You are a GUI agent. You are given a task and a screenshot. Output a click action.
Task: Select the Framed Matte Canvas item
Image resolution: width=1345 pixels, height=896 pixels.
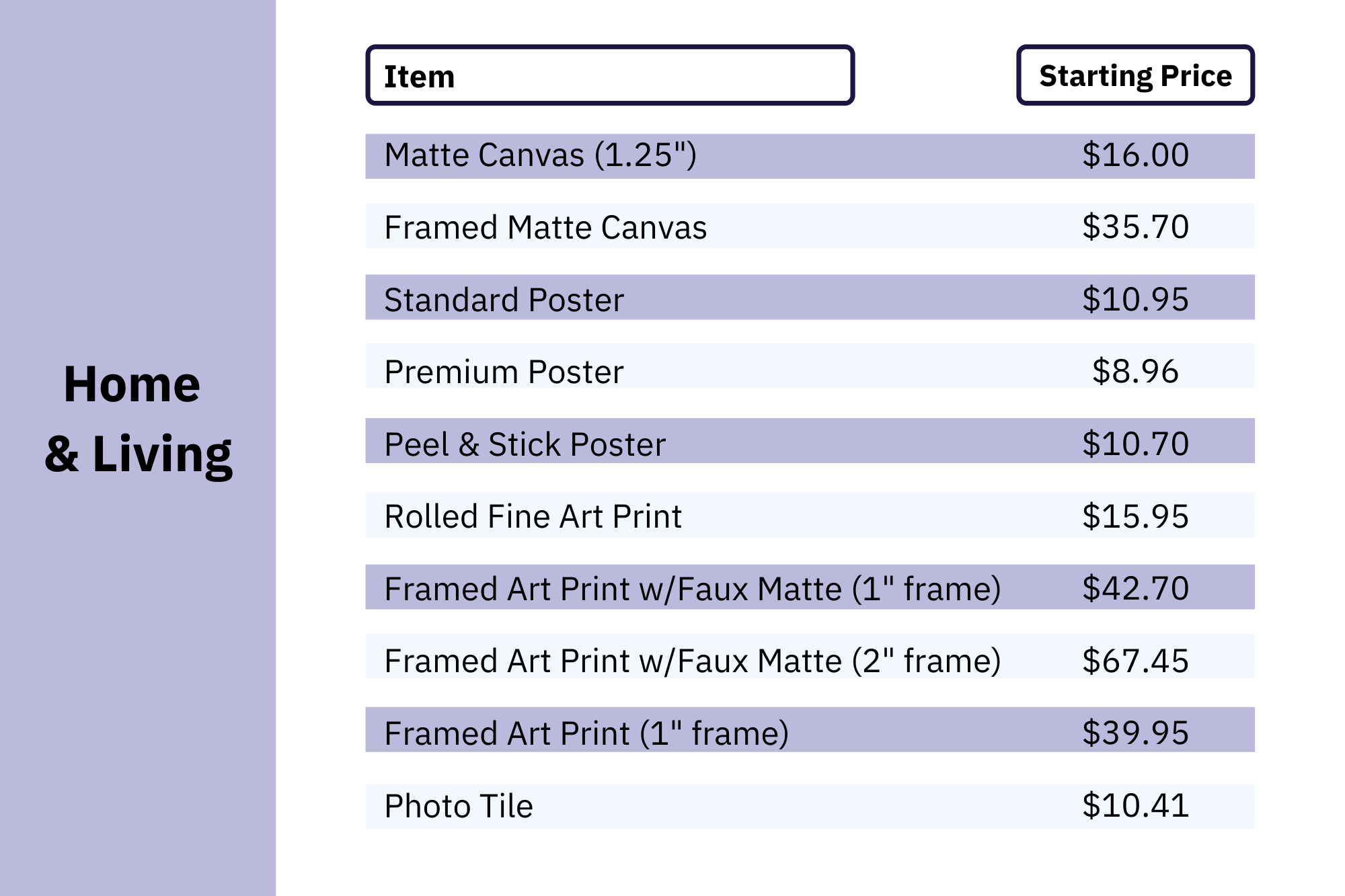tap(545, 227)
